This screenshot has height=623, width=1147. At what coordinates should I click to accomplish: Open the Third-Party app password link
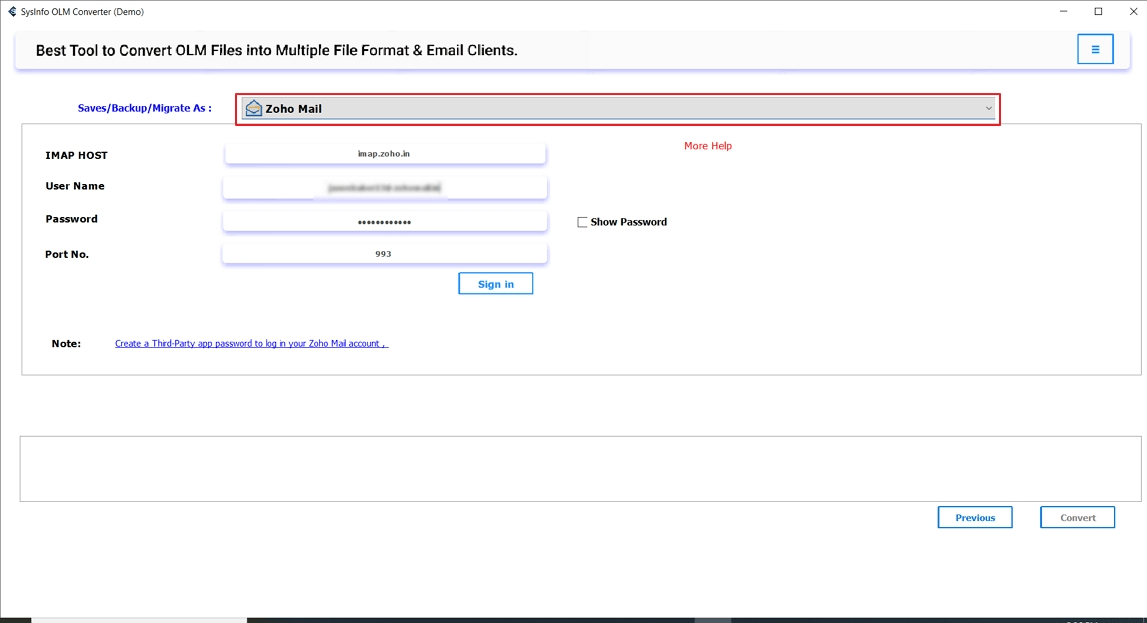coord(251,343)
